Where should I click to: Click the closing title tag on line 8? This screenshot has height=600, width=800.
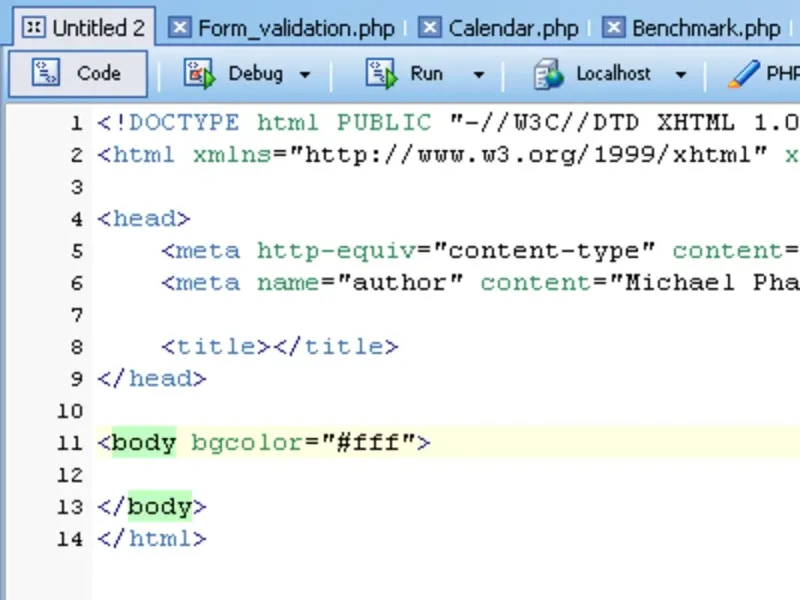point(335,347)
